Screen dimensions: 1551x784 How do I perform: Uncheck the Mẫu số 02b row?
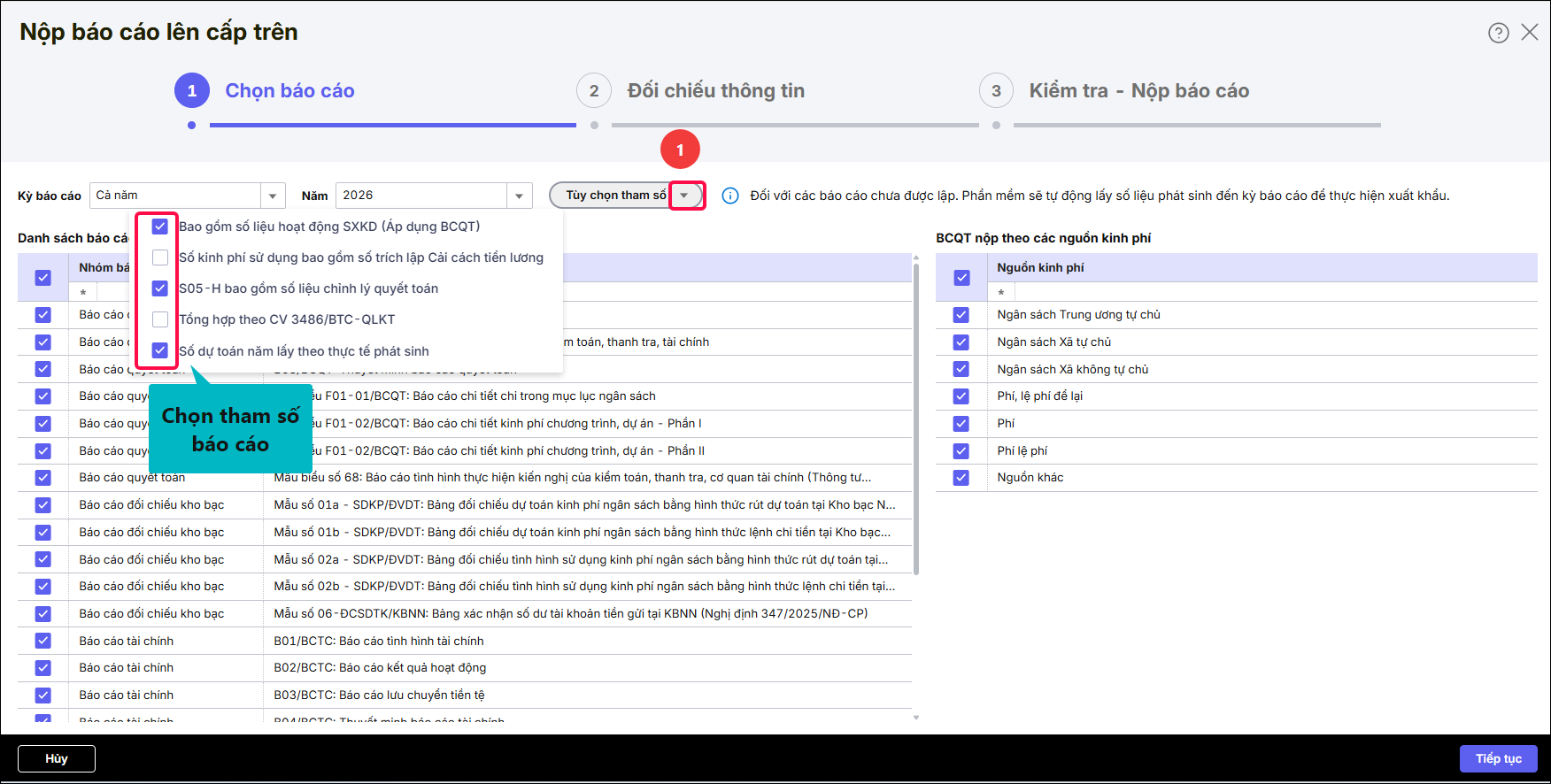coord(43,587)
